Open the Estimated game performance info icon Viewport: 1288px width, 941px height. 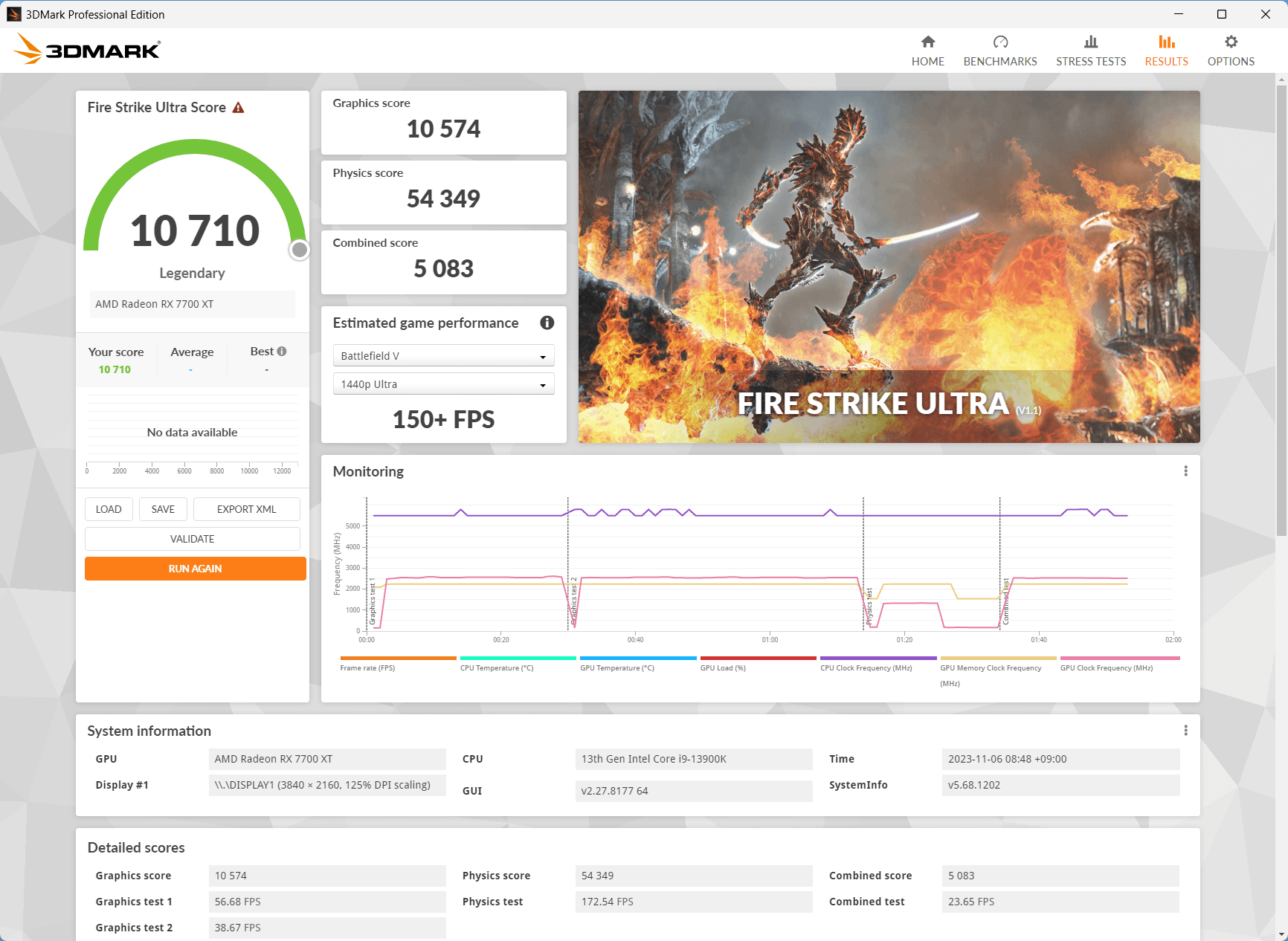[x=547, y=323]
